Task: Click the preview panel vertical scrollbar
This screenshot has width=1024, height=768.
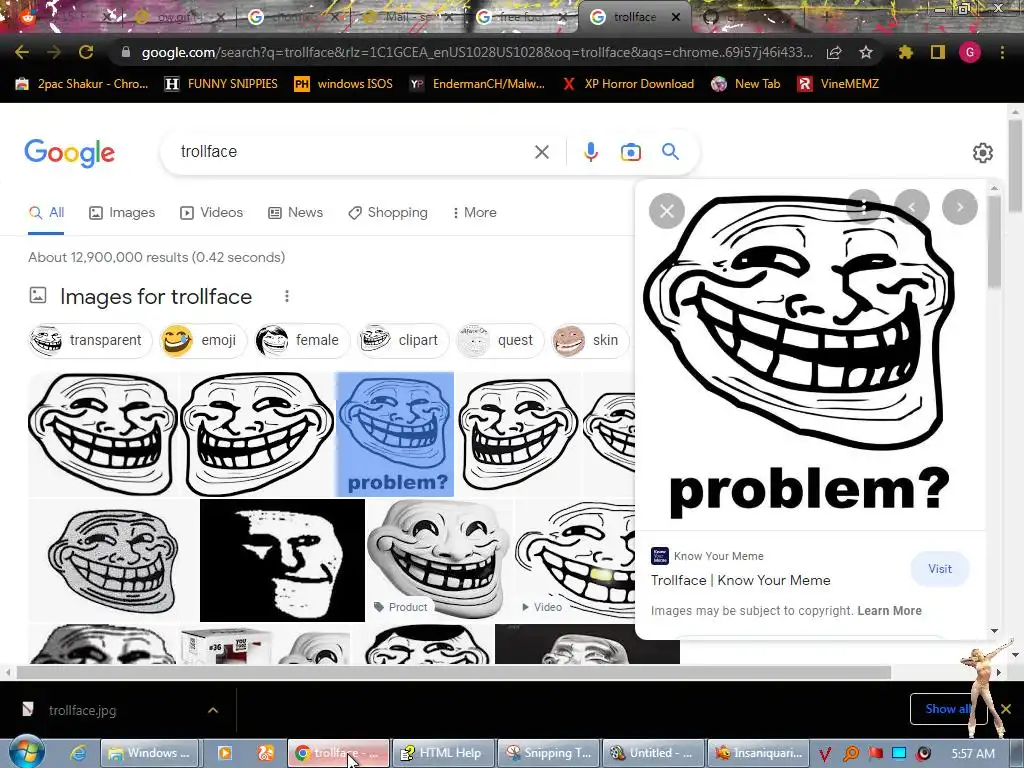Action: [x=994, y=242]
